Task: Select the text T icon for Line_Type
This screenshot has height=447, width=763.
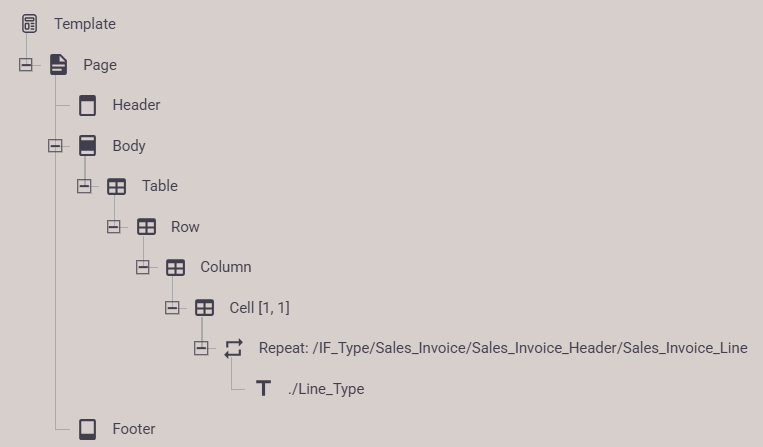Action: click(x=263, y=389)
